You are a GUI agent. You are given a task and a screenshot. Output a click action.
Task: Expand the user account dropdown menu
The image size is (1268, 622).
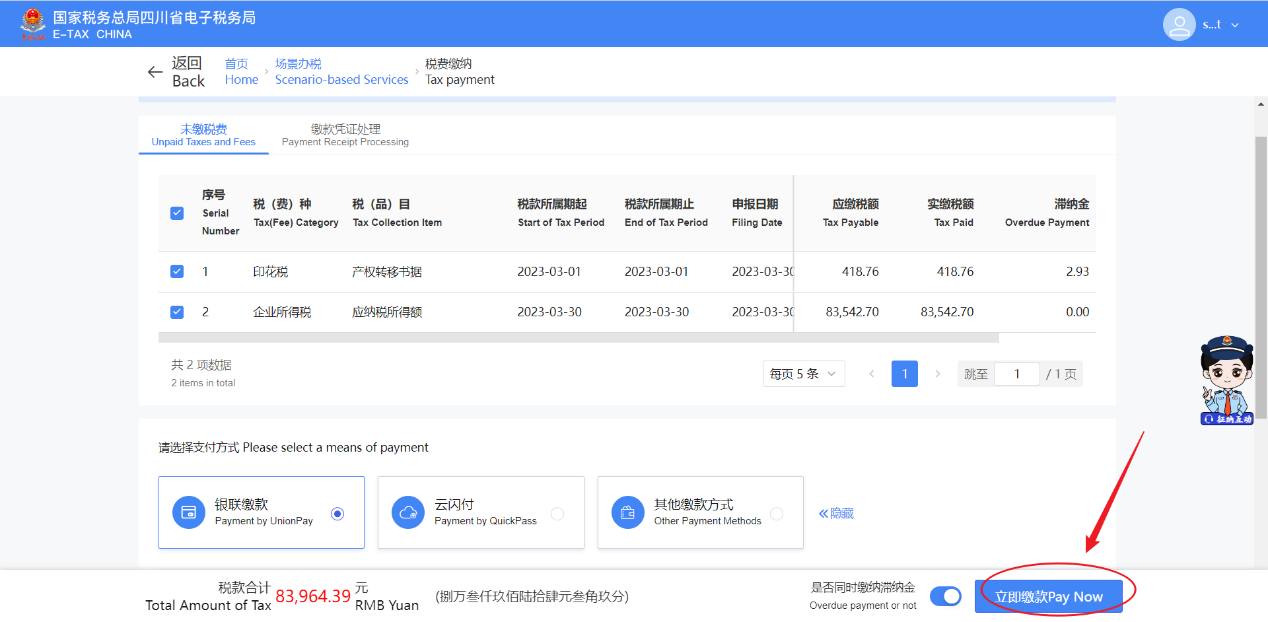[x=1235, y=25]
